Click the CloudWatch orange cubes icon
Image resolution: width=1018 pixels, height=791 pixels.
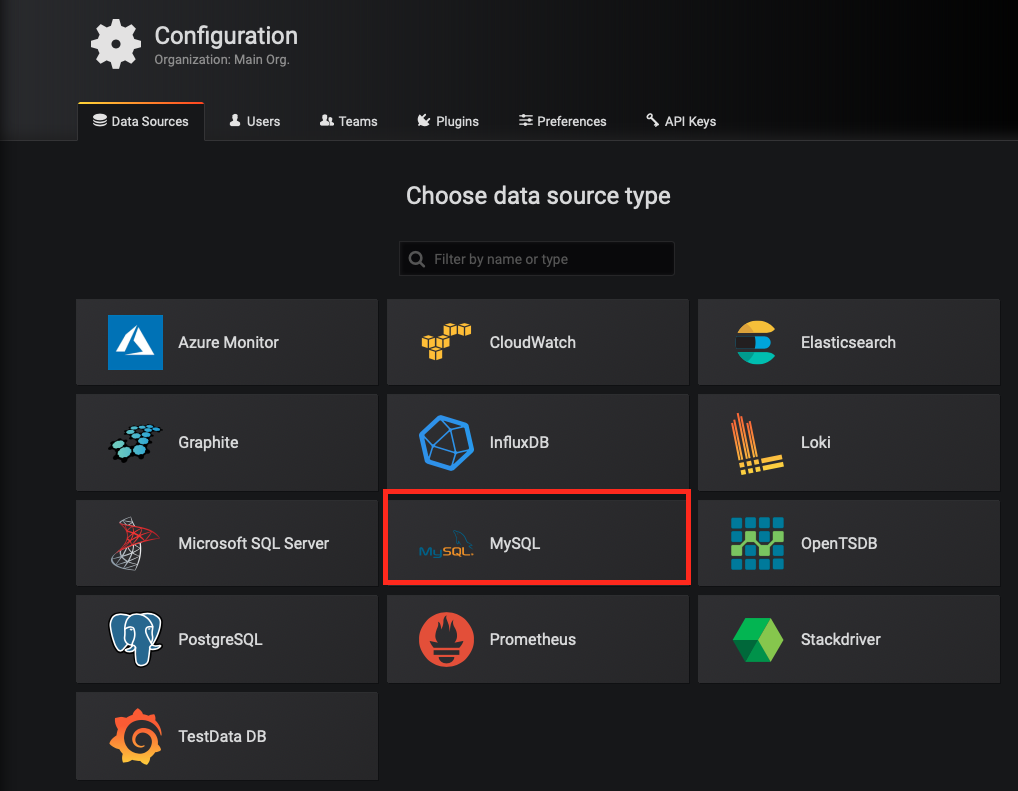446,342
